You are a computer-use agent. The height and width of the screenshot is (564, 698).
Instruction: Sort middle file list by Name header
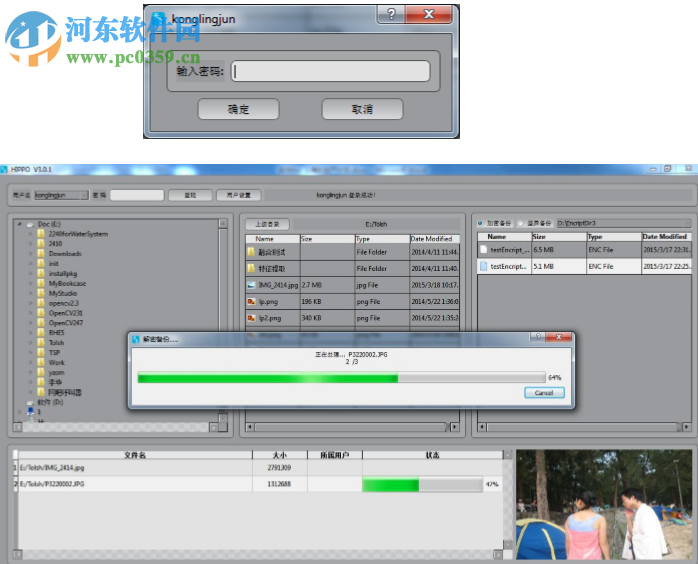click(x=272, y=239)
